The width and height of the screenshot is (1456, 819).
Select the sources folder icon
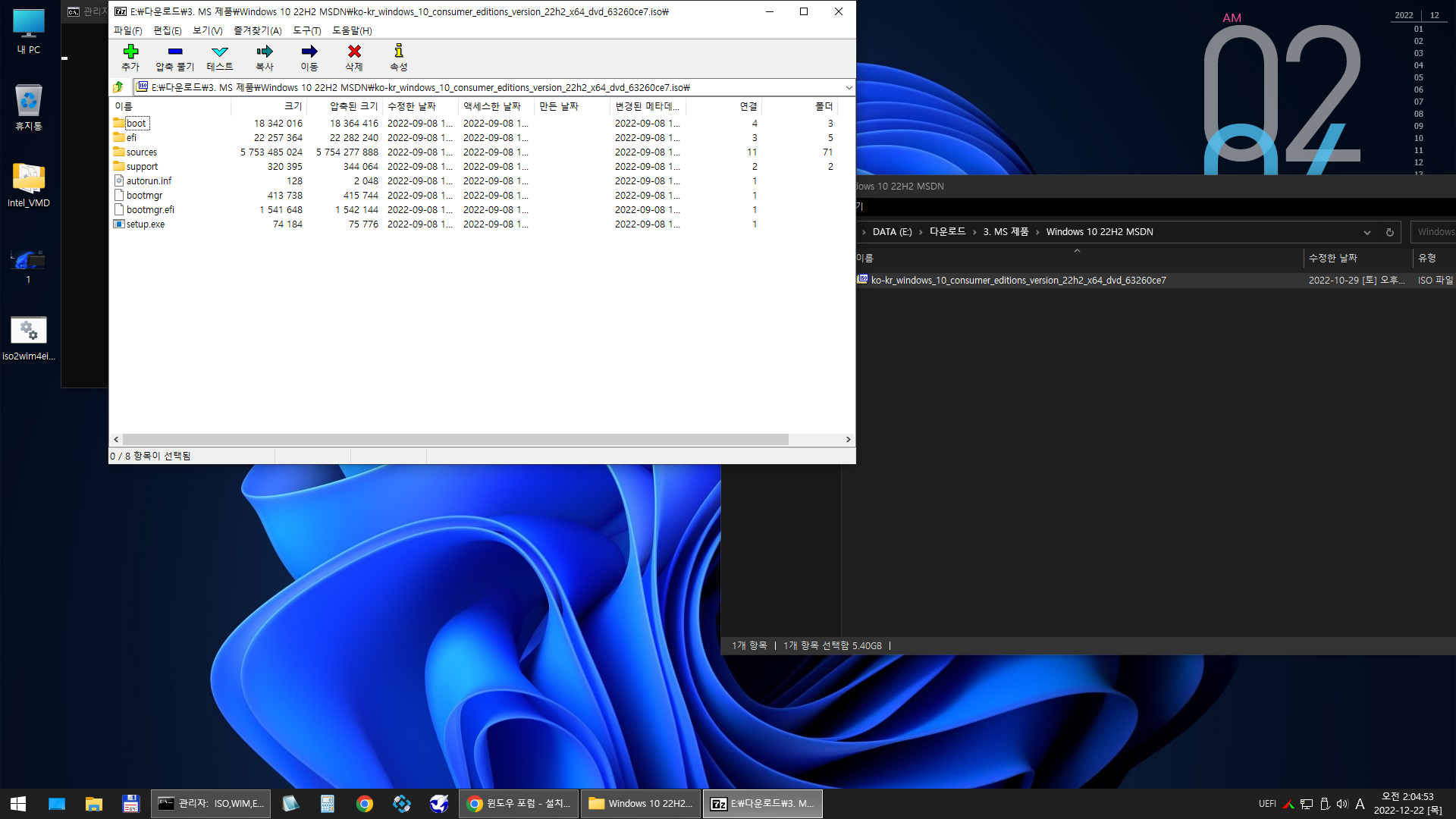tap(119, 152)
